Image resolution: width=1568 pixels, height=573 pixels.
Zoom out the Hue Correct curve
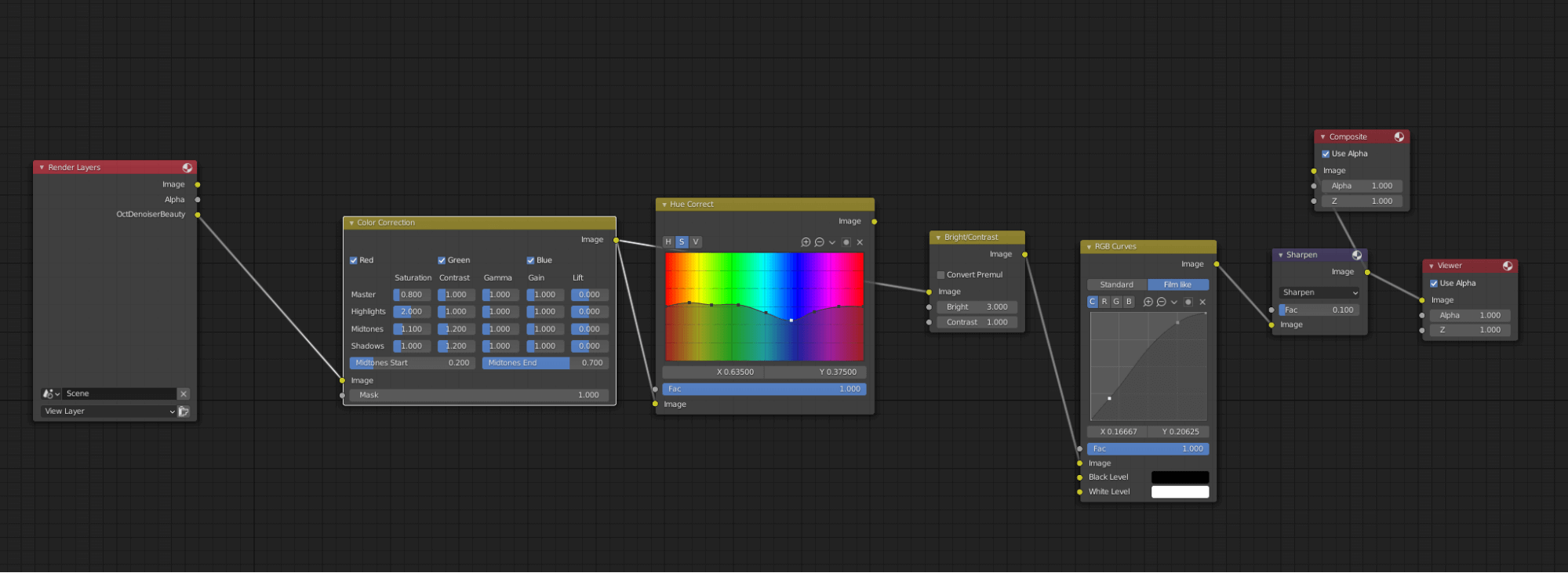(820, 243)
